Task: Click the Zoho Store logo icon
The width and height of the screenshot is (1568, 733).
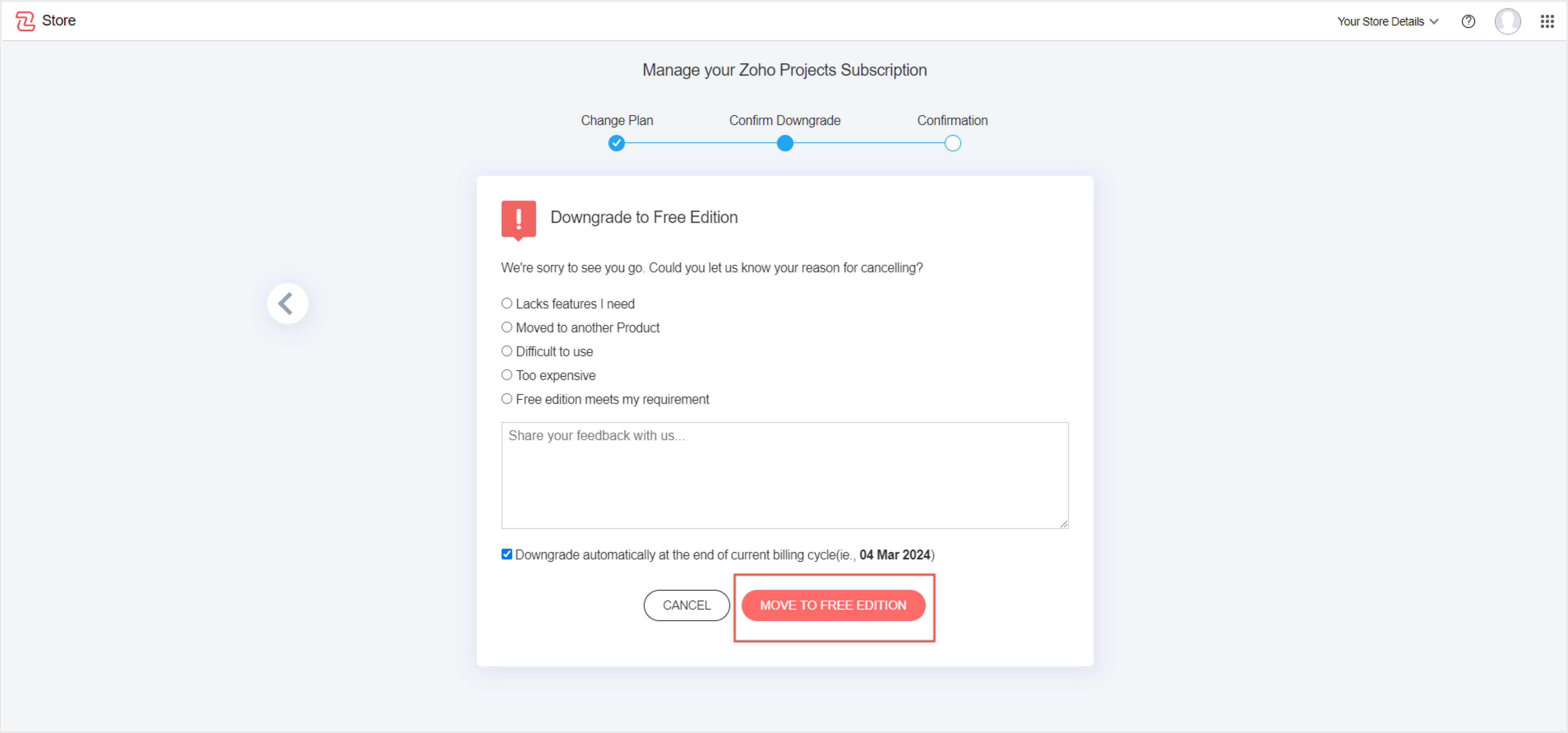Action: (x=25, y=21)
